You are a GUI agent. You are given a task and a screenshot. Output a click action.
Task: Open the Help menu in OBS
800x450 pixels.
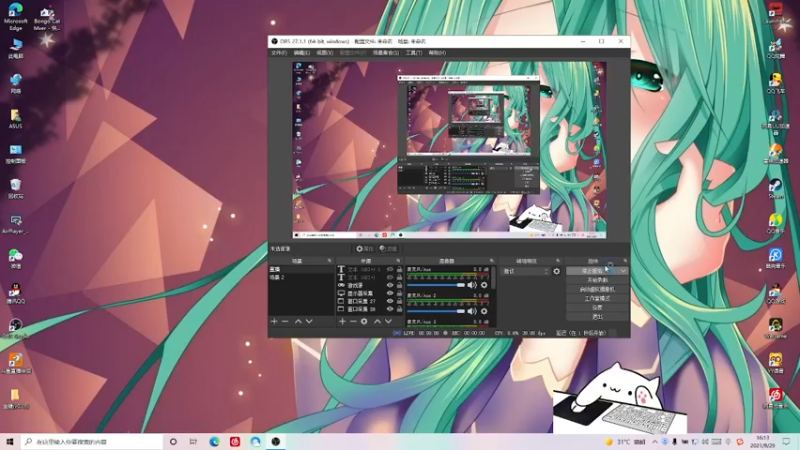(437, 53)
